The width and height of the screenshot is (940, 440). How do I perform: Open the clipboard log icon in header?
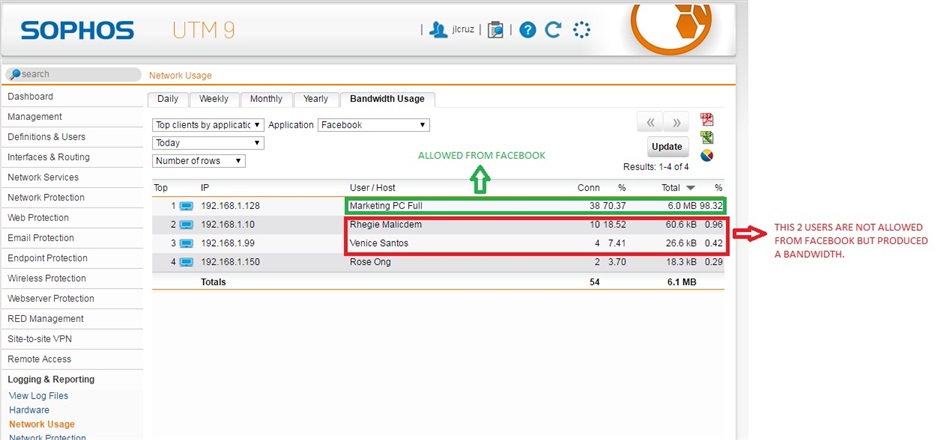(495, 29)
